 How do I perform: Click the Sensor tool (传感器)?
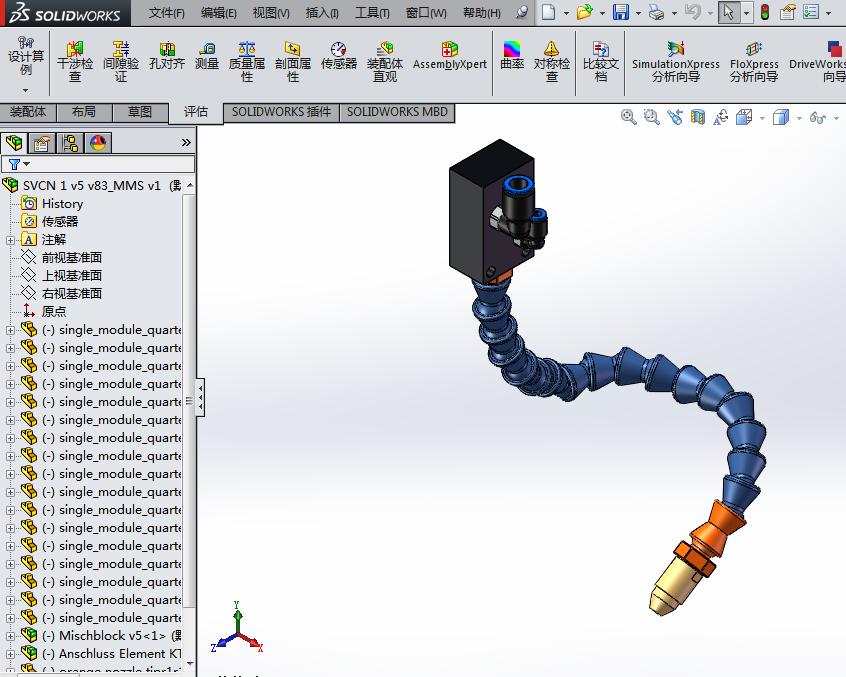point(339,56)
